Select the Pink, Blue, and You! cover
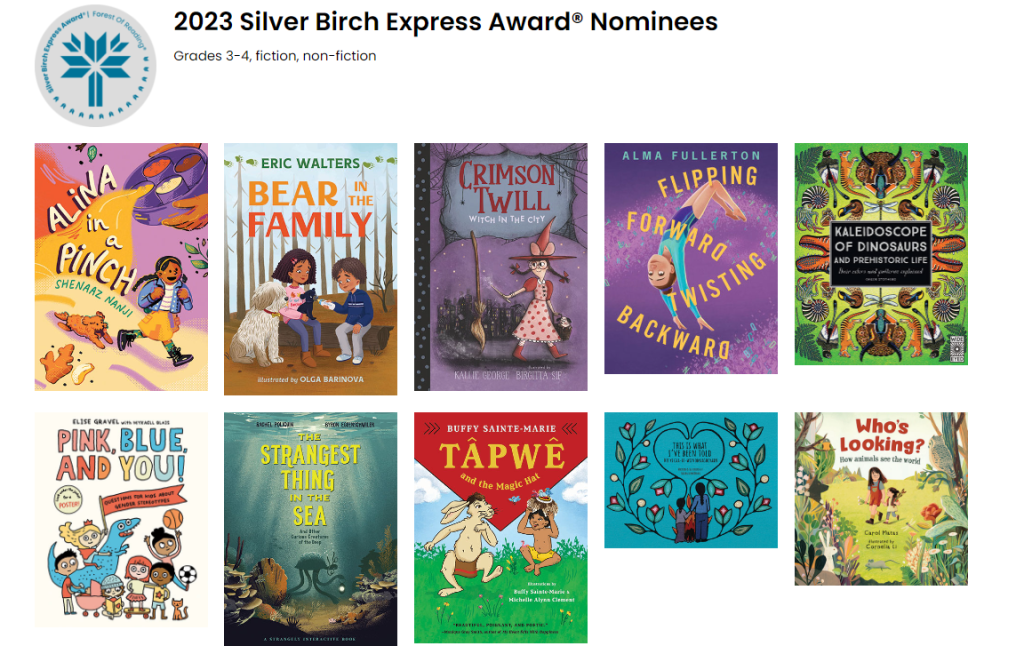This screenshot has width=1024, height=646. [121, 520]
